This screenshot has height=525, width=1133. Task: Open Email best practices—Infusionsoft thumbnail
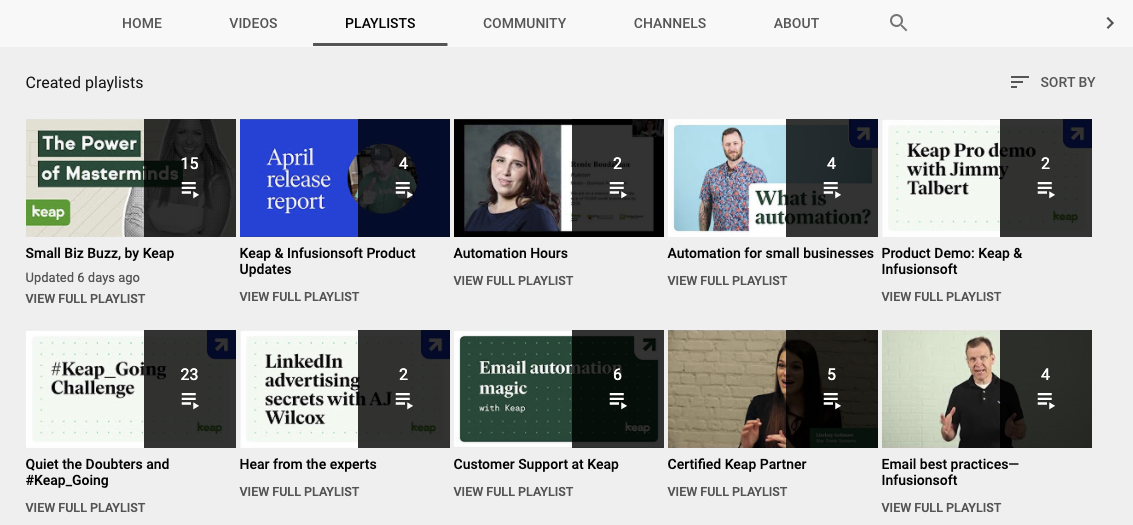[940, 388]
